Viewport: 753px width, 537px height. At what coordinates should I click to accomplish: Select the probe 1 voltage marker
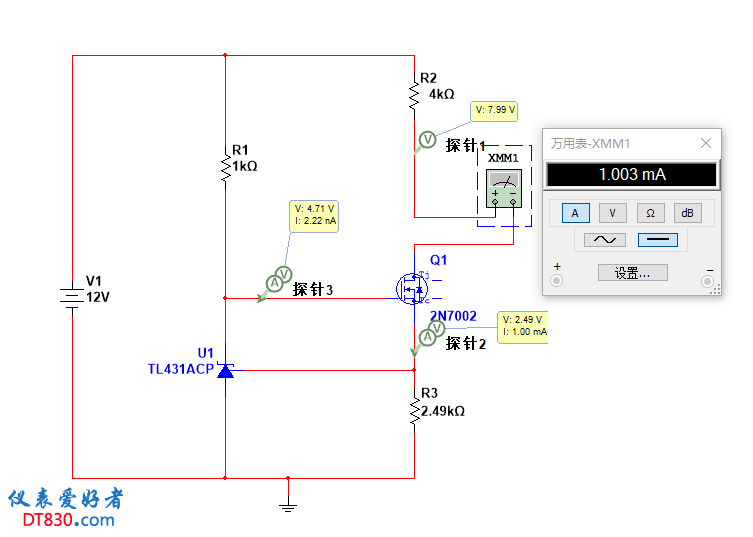(x=426, y=140)
